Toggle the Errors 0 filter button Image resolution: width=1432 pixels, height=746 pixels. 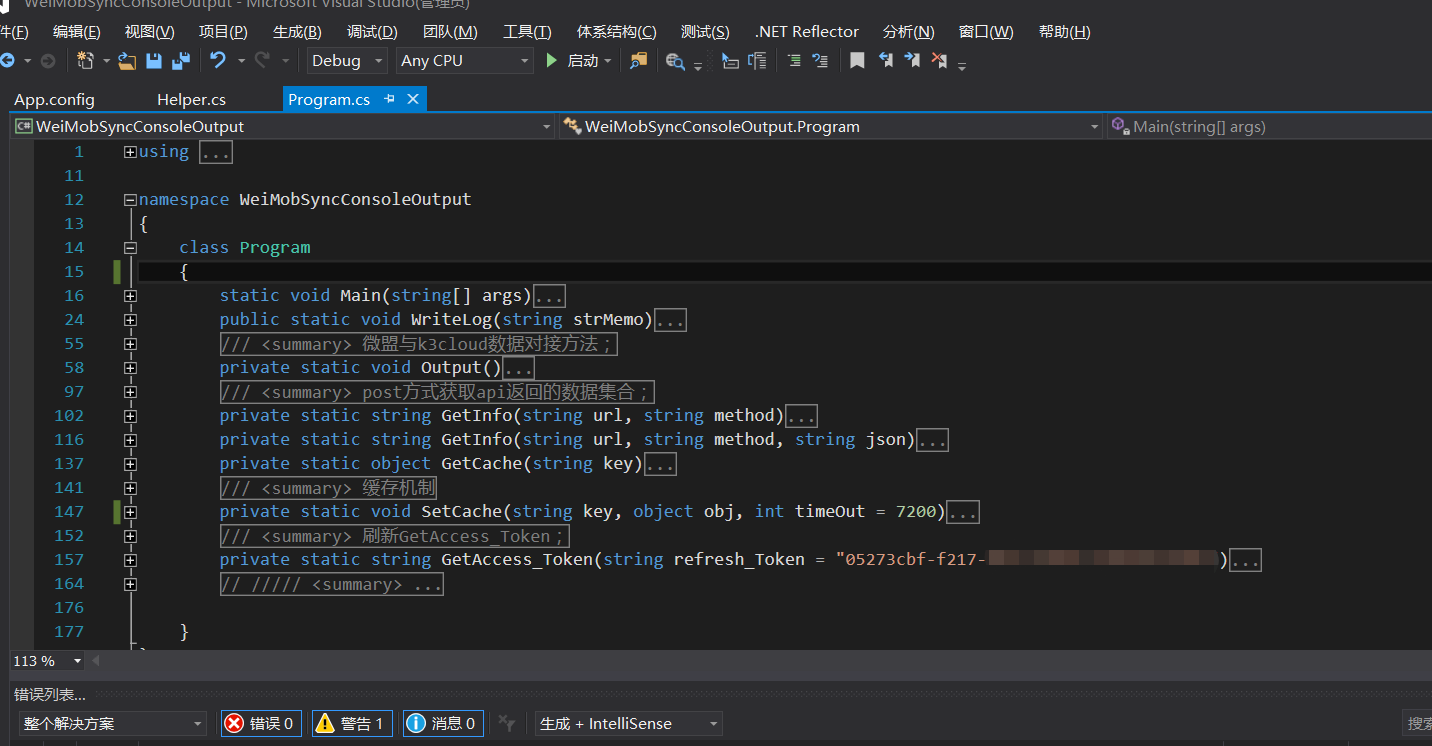coord(261,723)
